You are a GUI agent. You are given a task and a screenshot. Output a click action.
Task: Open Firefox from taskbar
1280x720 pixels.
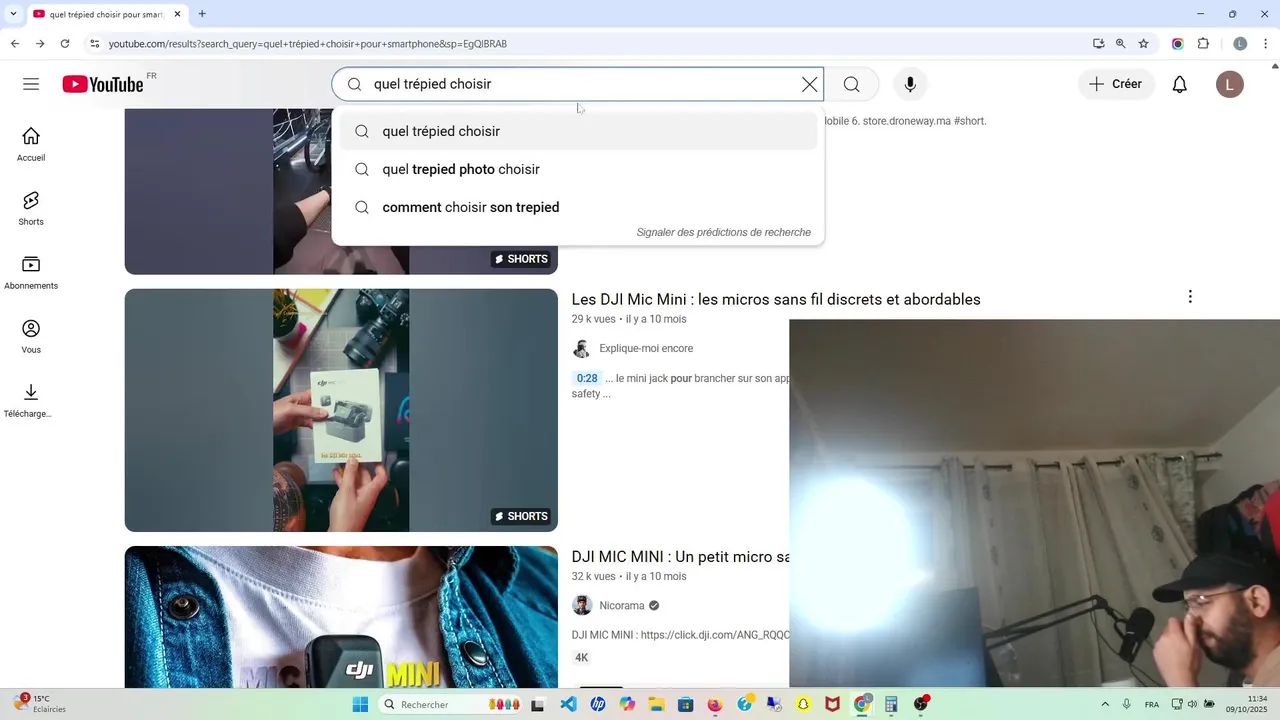click(x=715, y=704)
